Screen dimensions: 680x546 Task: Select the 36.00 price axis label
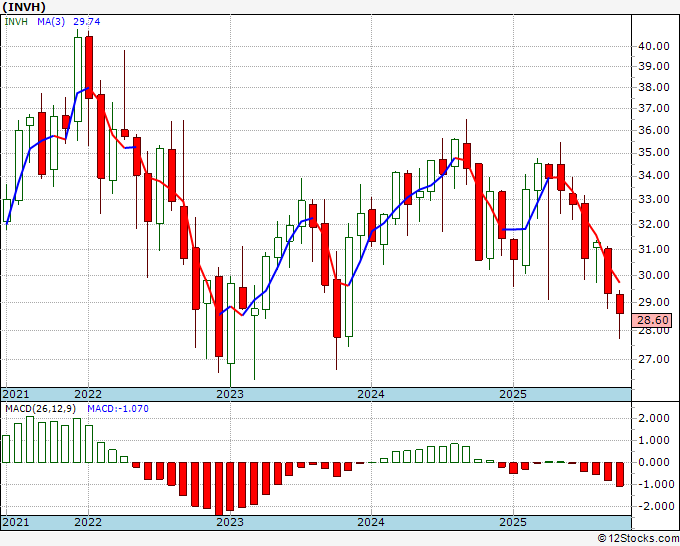pyautogui.click(x=654, y=130)
